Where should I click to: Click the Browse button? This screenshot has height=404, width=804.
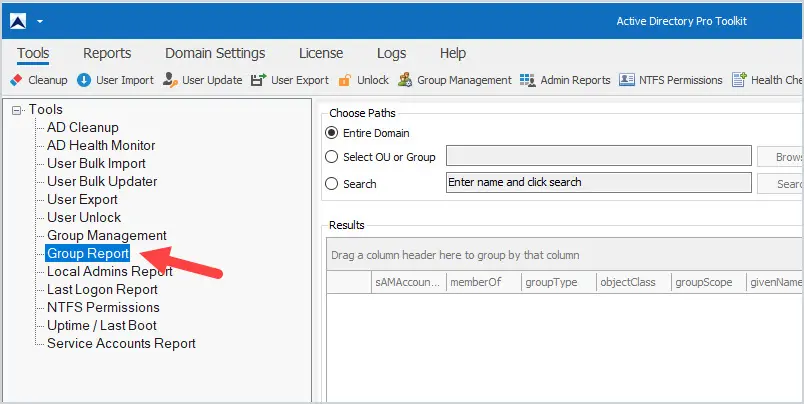(x=780, y=157)
